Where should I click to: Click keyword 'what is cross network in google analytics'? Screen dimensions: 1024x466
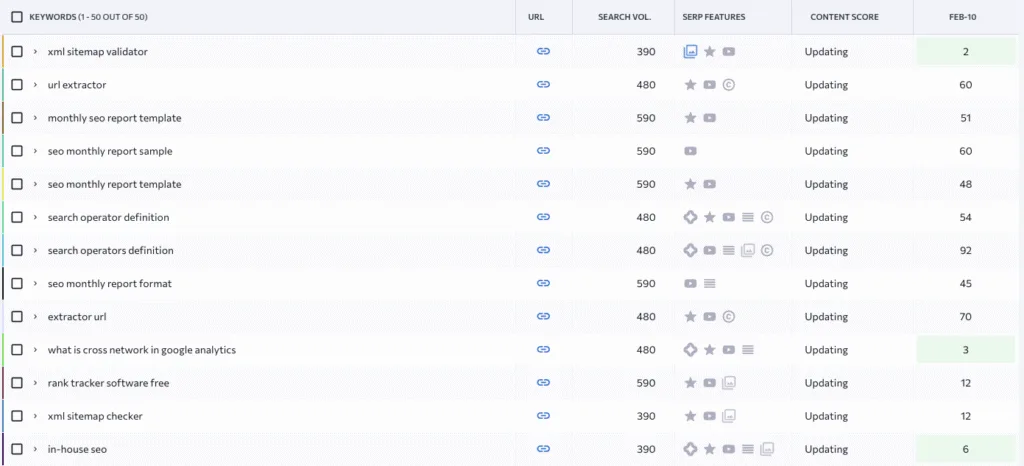pos(142,350)
